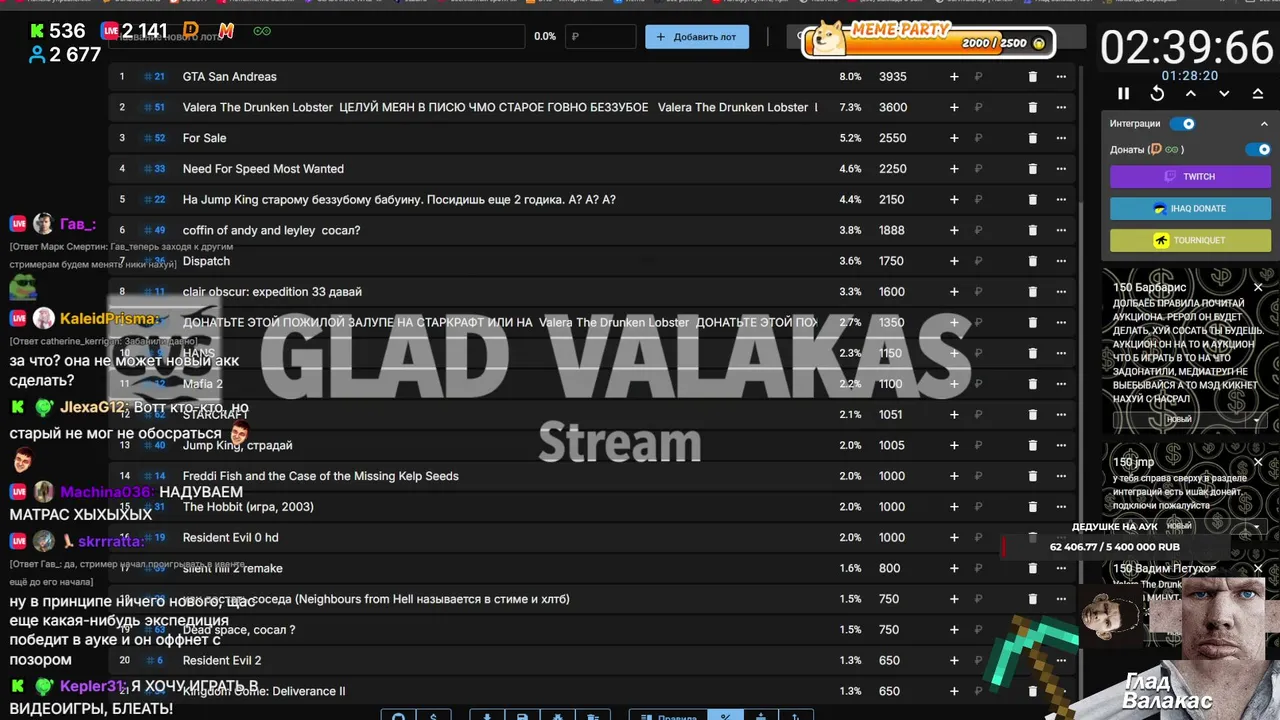Click the For Sale lot name
1280x720 pixels.
pos(204,138)
